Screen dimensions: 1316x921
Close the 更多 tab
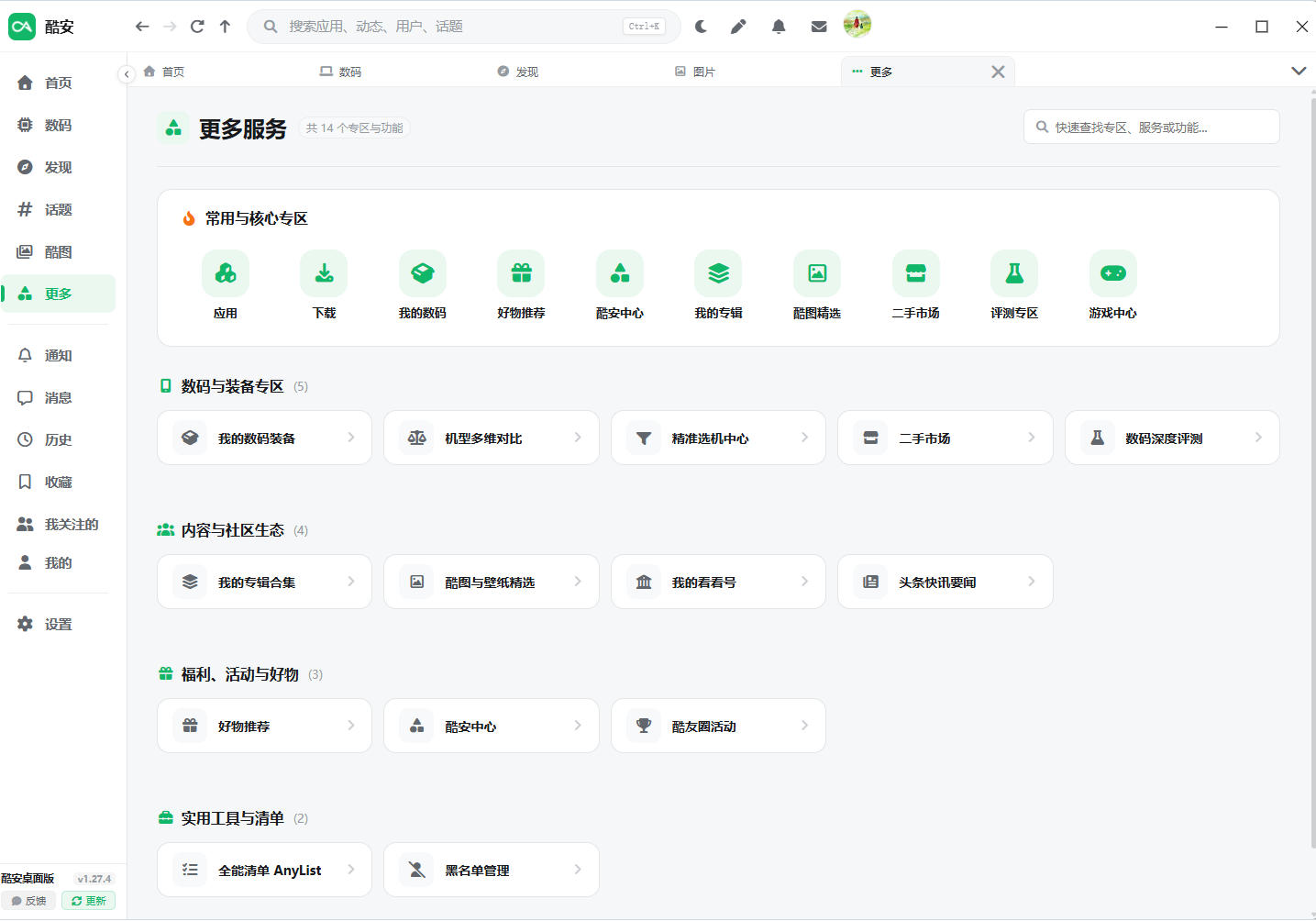click(x=998, y=72)
